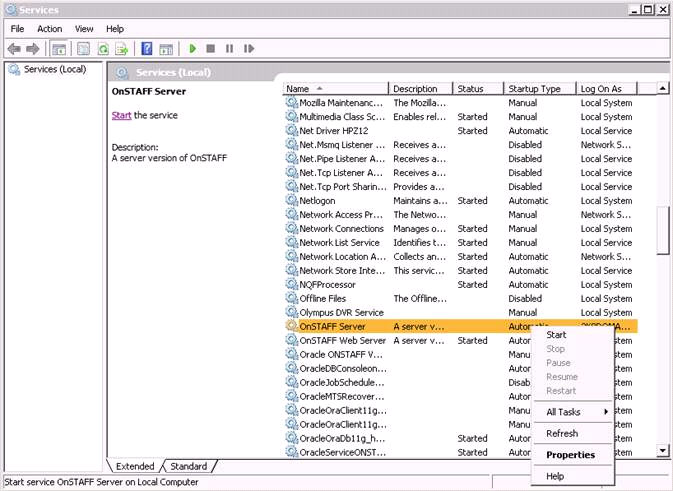Click the gear icon beside Offline Files
This screenshot has height=491, width=673.
point(292,298)
